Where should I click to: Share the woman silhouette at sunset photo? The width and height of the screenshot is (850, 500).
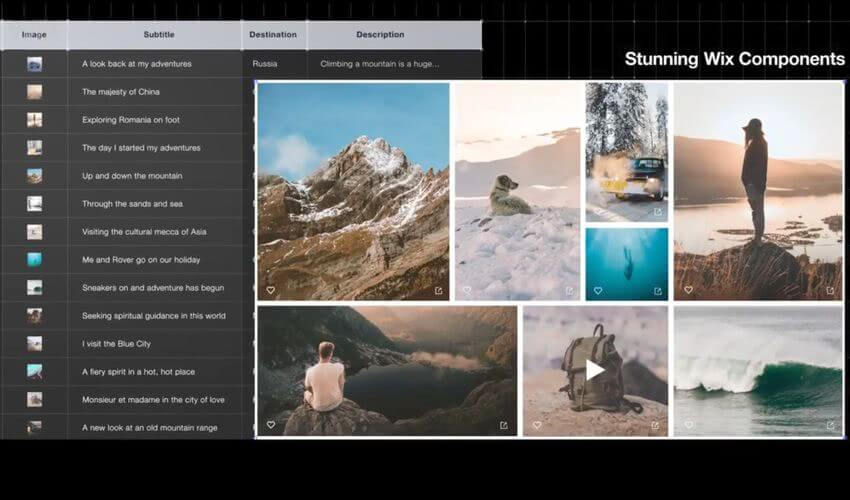tap(830, 291)
